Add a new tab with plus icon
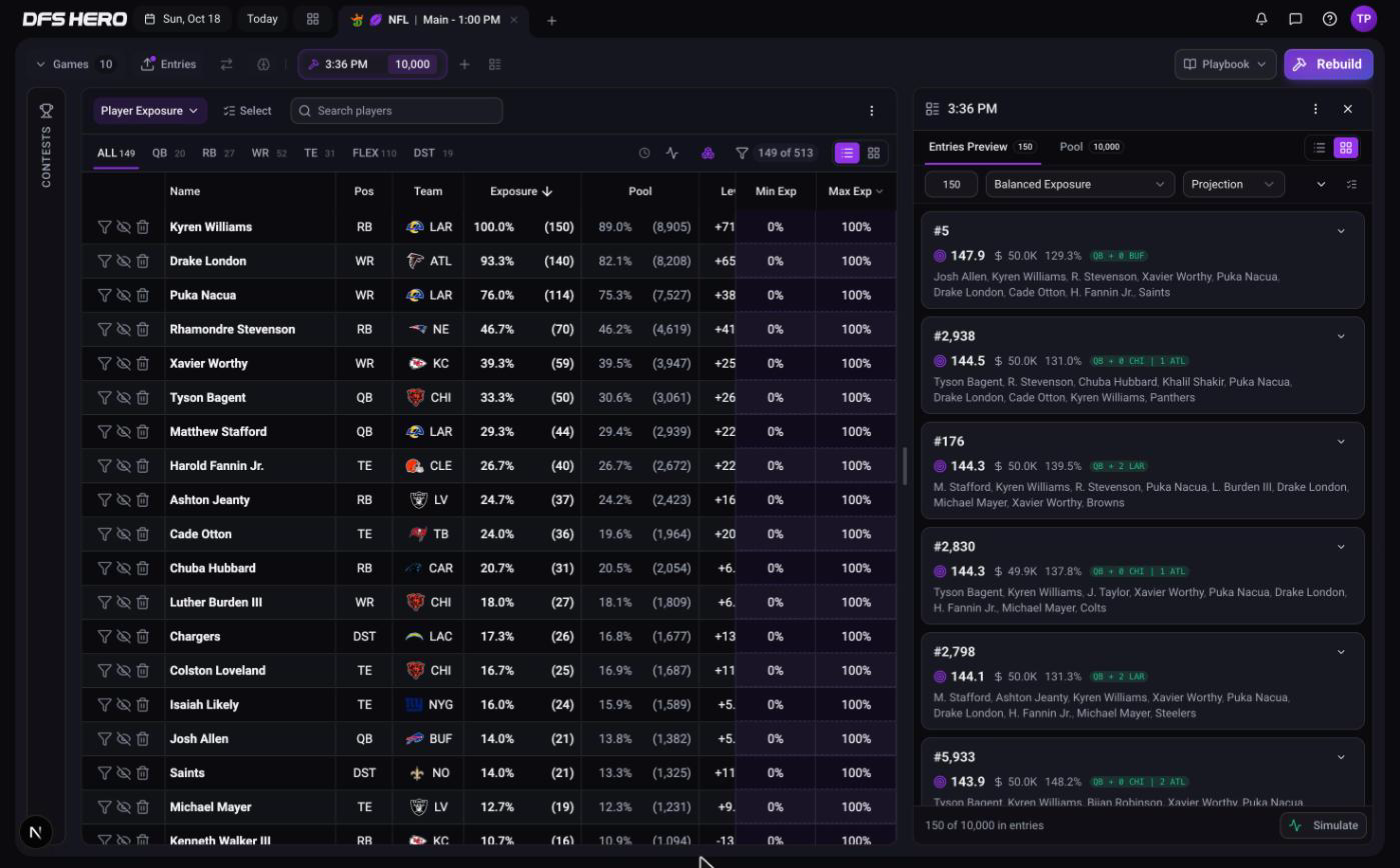The height and width of the screenshot is (868, 1400). pyautogui.click(x=551, y=20)
